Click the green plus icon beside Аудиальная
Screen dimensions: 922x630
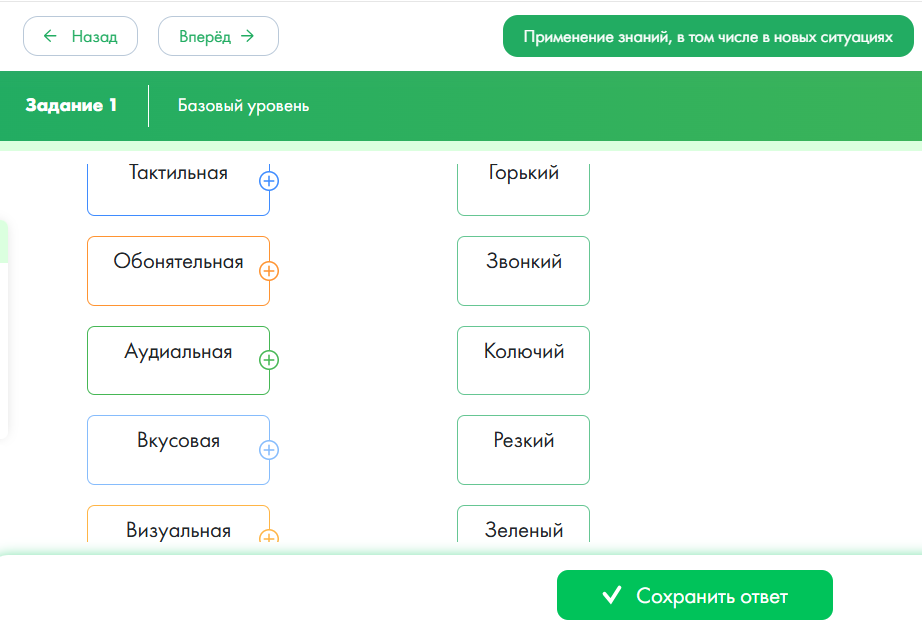coord(269,360)
